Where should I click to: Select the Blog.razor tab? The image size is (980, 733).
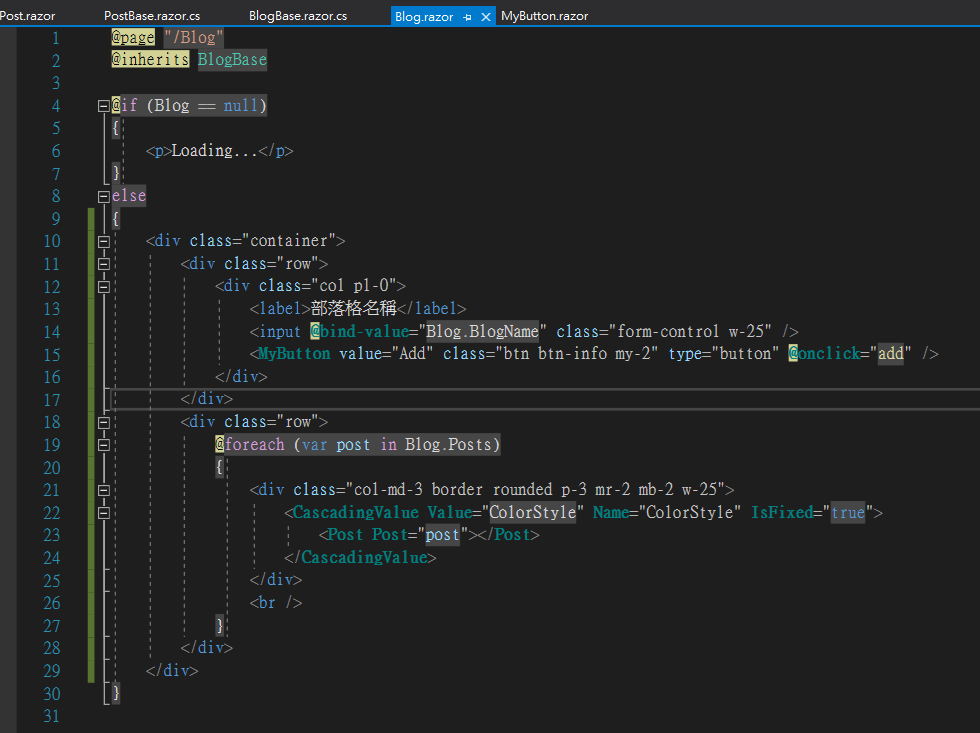424,16
